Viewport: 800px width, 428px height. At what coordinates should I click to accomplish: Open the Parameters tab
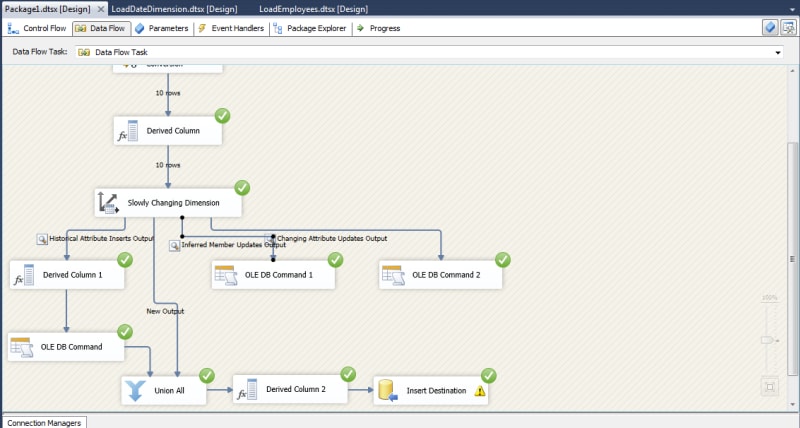(162, 29)
